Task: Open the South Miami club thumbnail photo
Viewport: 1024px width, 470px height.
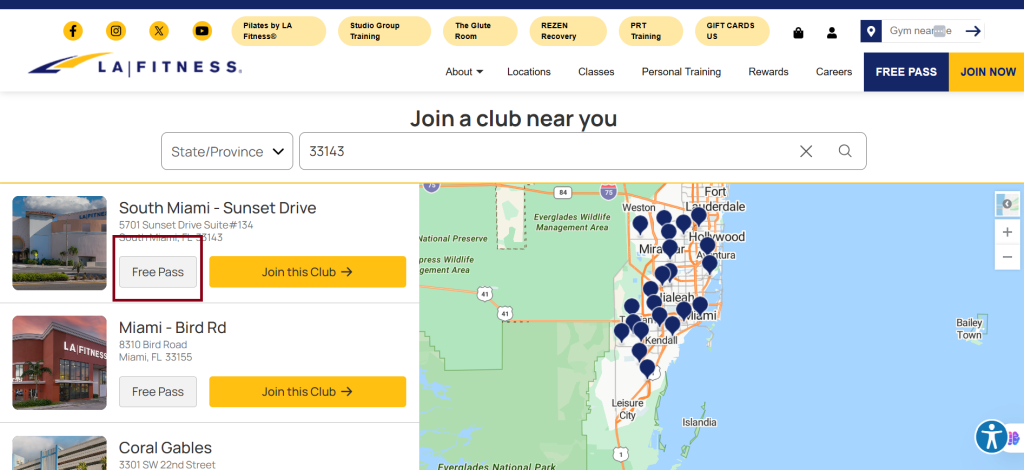Action: [60, 243]
